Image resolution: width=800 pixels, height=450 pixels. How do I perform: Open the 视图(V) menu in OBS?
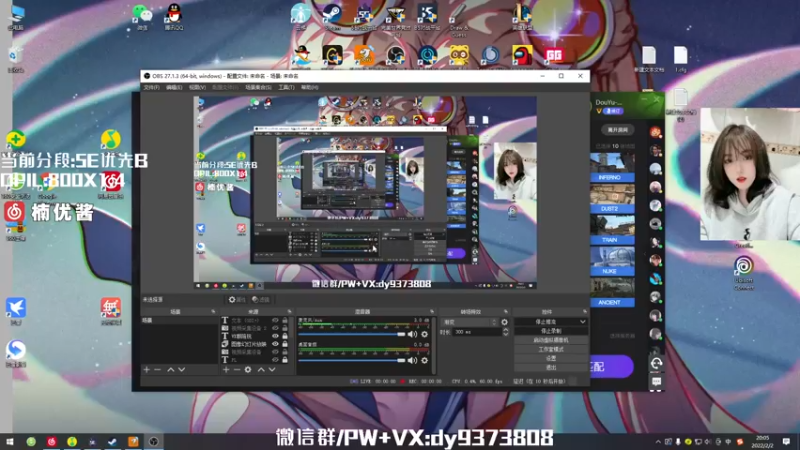(x=197, y=88)
